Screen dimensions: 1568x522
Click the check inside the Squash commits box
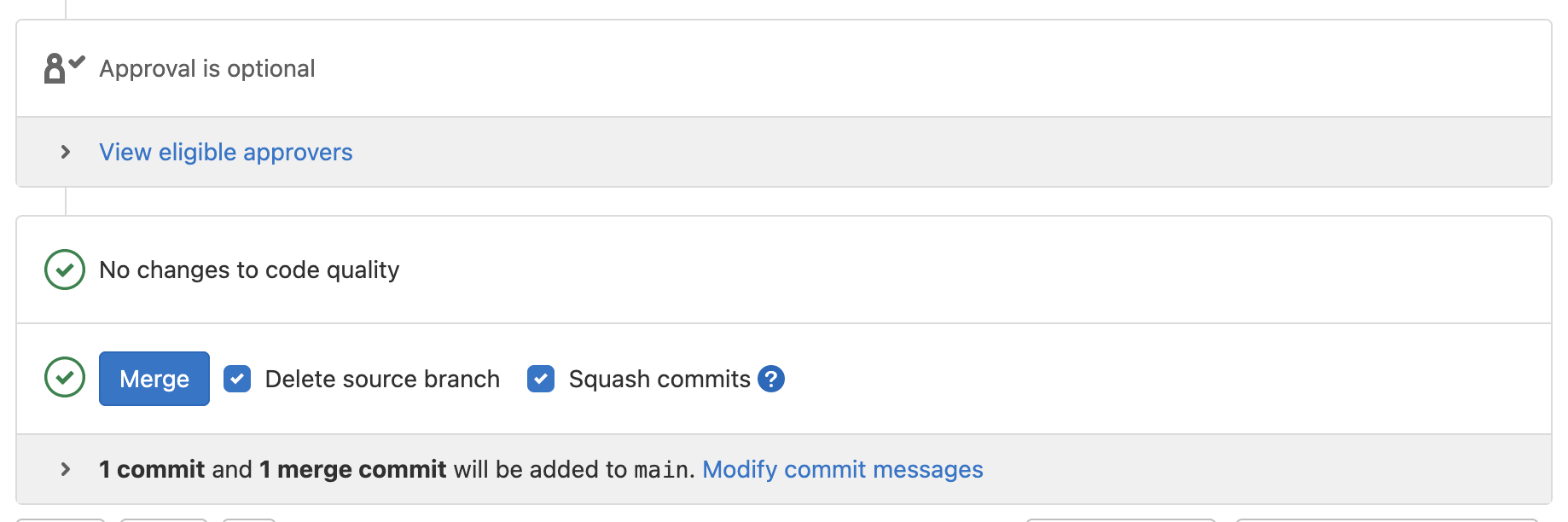point(540,379)
